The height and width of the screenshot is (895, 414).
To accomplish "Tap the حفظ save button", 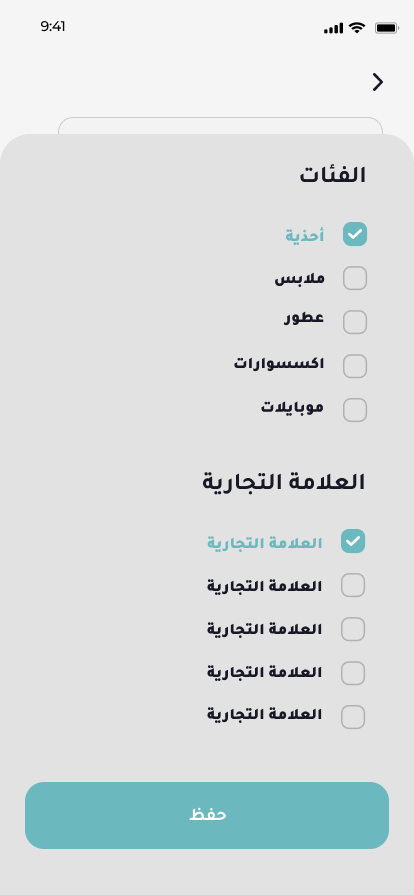I will [x=207, y=815].
